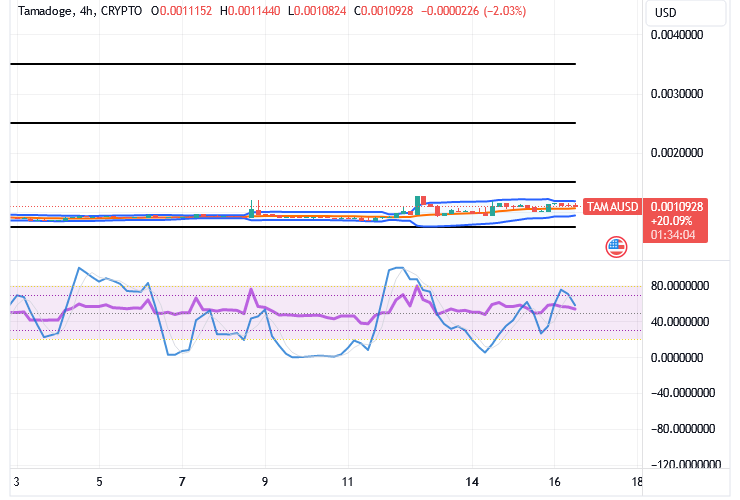Click the 01:34:04 countdown timer

pos(673,235)
